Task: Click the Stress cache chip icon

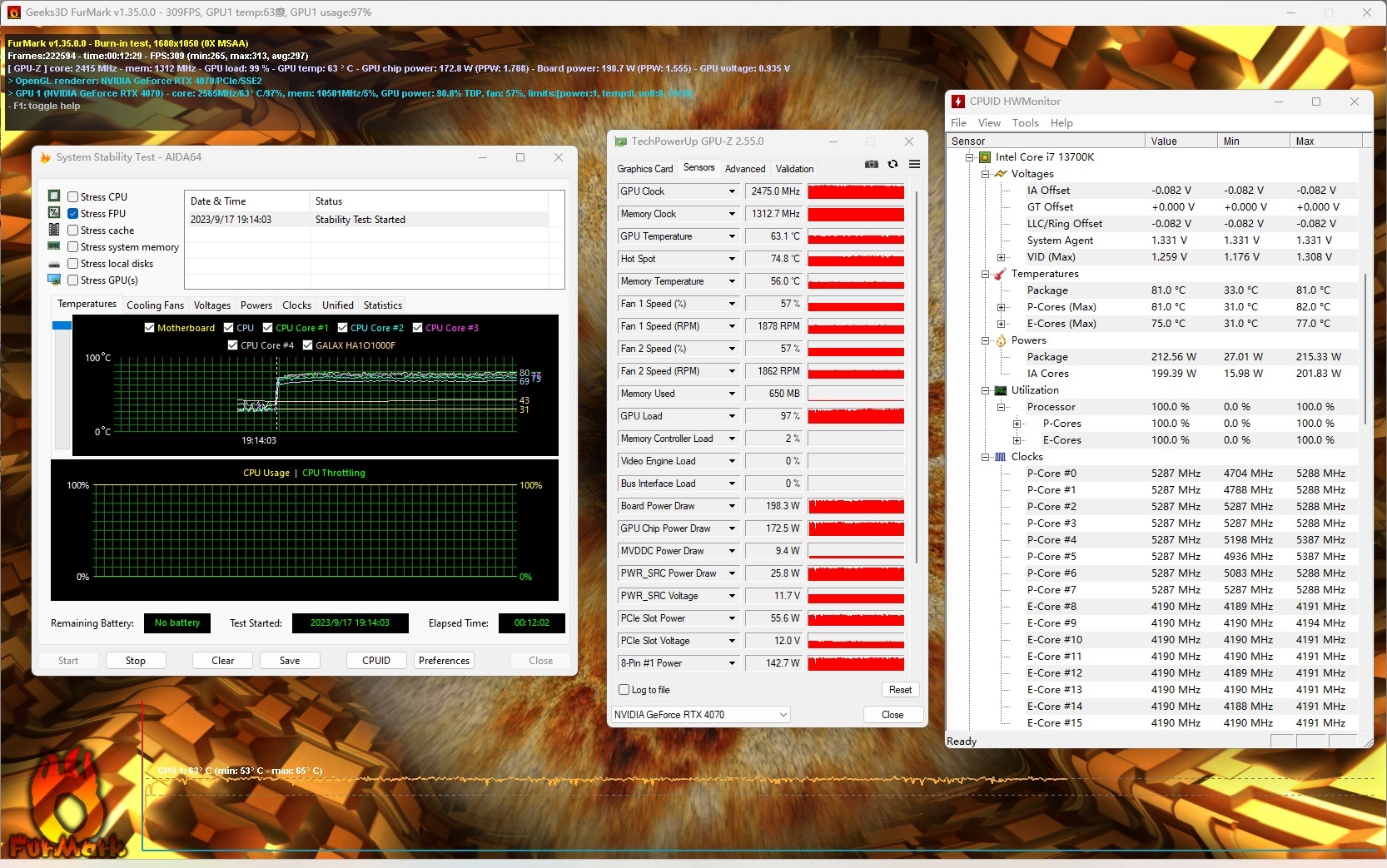Action: coord(54,230)
